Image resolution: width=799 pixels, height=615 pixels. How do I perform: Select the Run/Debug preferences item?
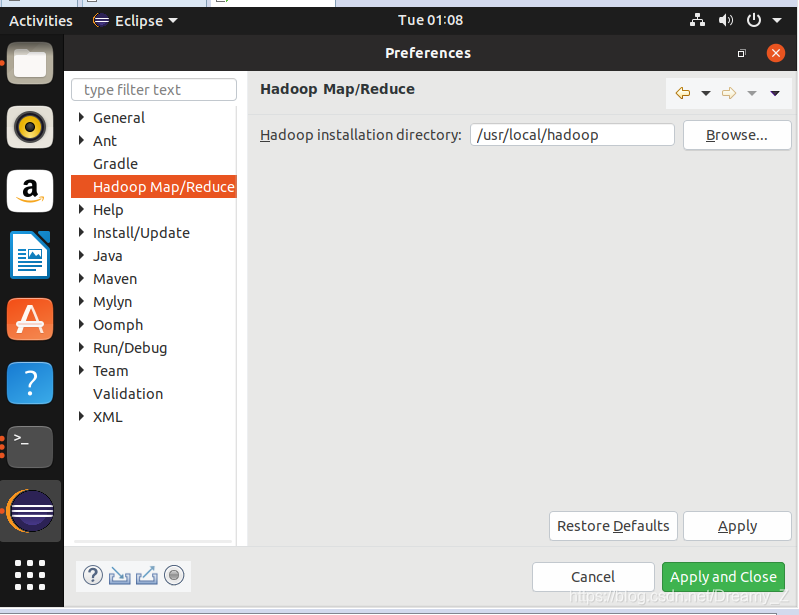tap(130, 348)
